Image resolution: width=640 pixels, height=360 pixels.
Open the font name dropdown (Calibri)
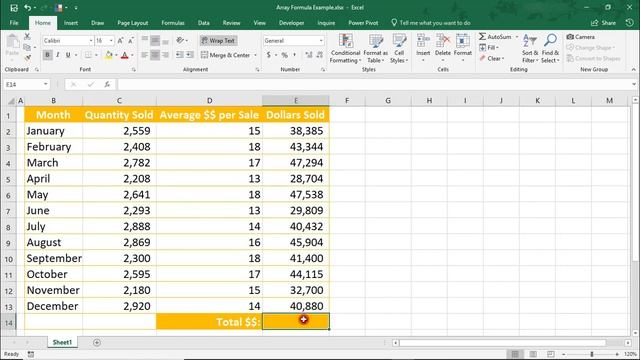click(91, 40)
